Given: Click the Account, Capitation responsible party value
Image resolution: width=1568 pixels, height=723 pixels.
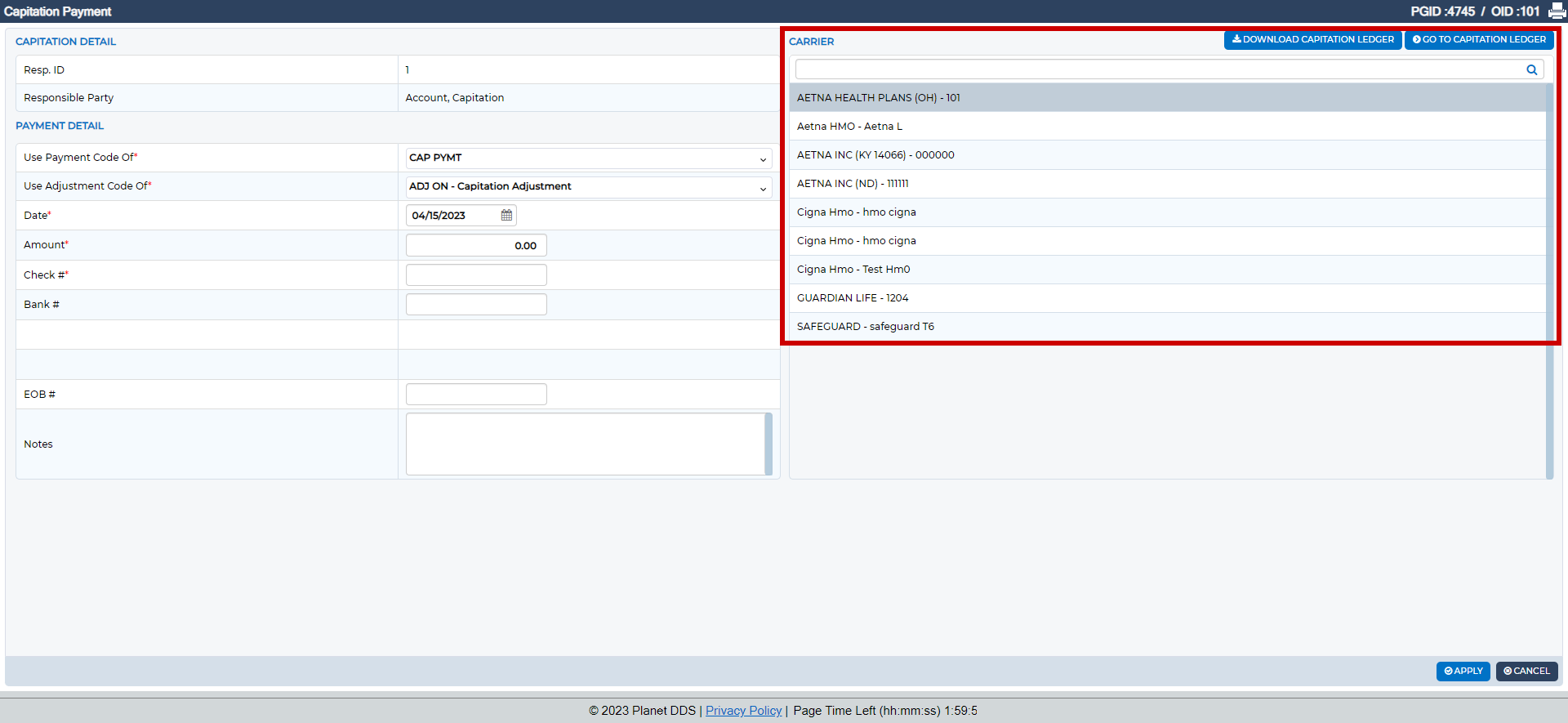Looking at the screenshot, I should 455,97.
